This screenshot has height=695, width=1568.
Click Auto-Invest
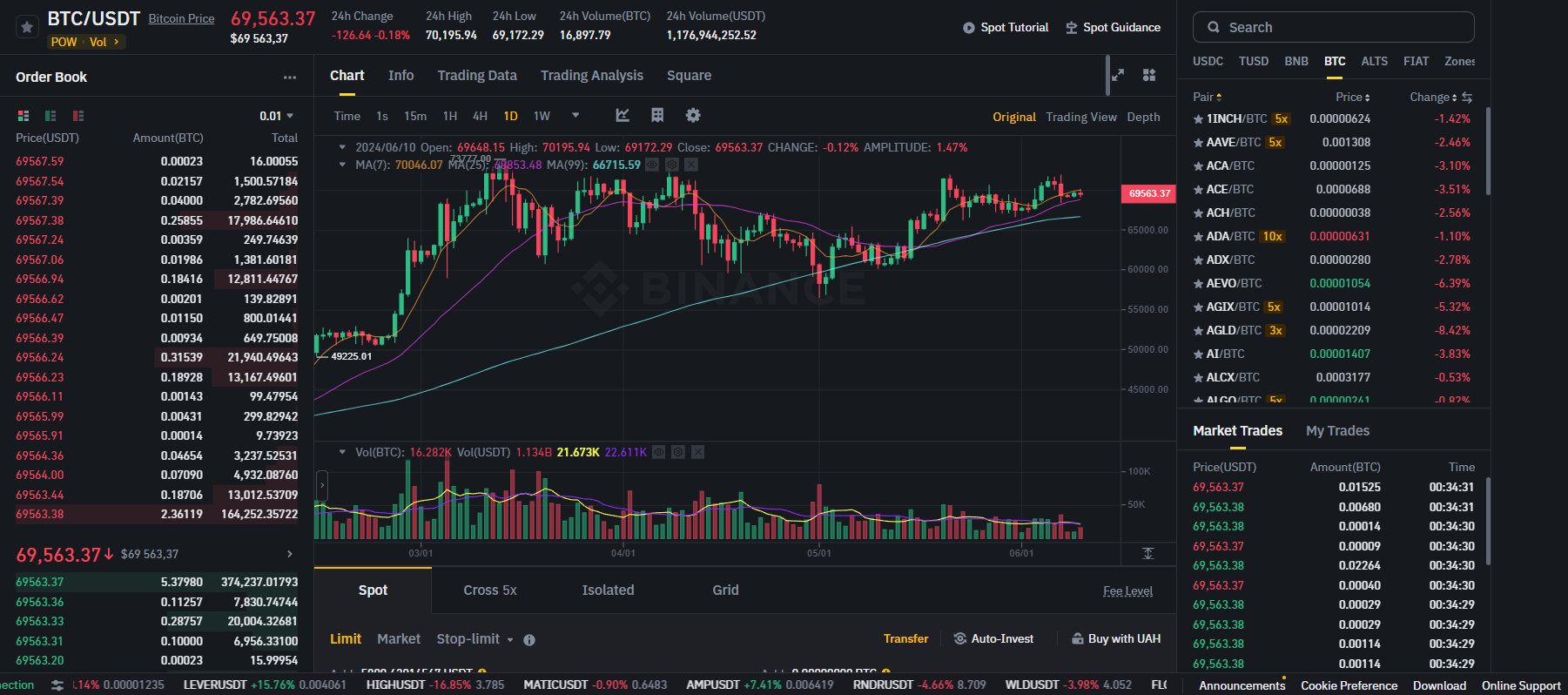(993, 638)
